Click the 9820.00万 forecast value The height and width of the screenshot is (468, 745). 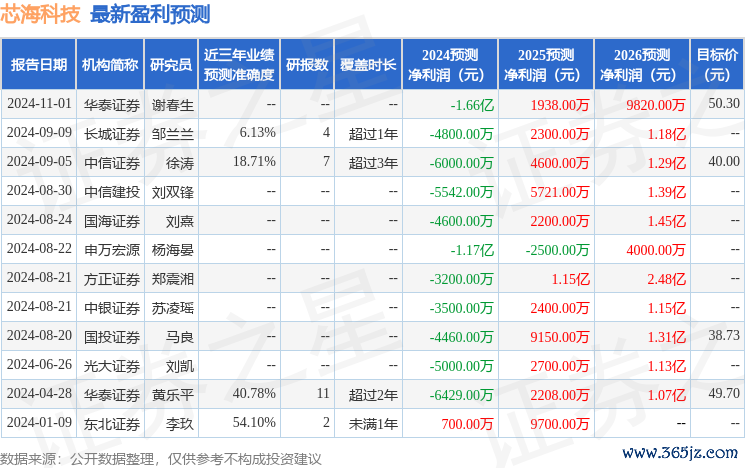656,105
